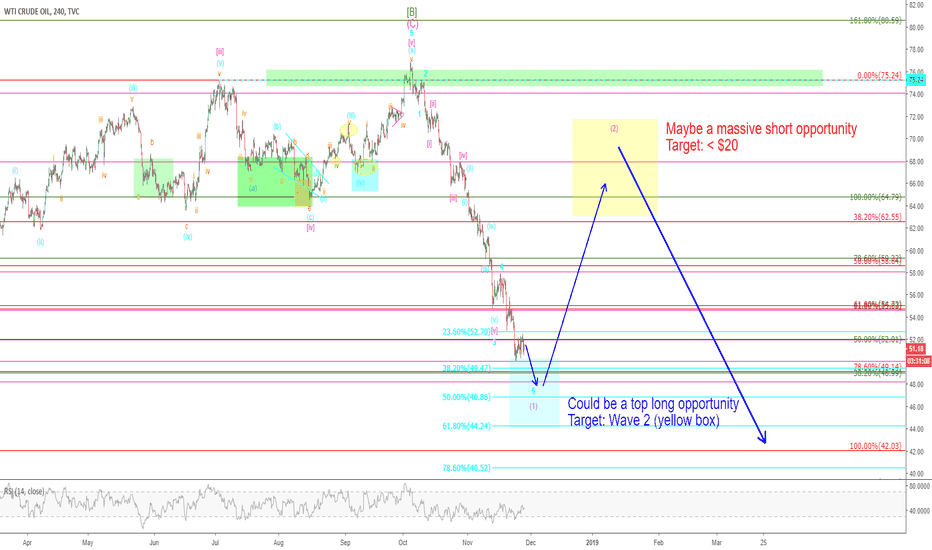Click the 40.0000 RSI scale value
932x550 pixels.
click(x=920, y=511)
